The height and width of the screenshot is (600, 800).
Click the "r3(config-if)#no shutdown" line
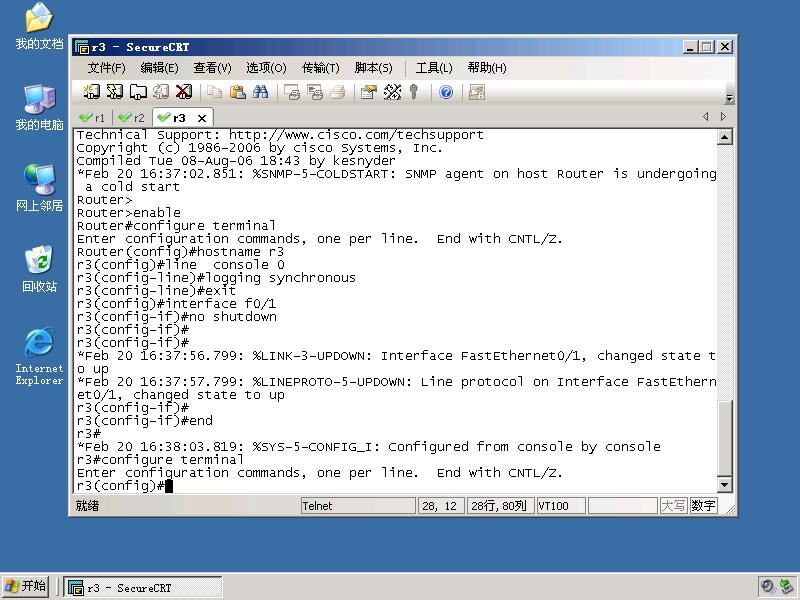coord(177,317)
